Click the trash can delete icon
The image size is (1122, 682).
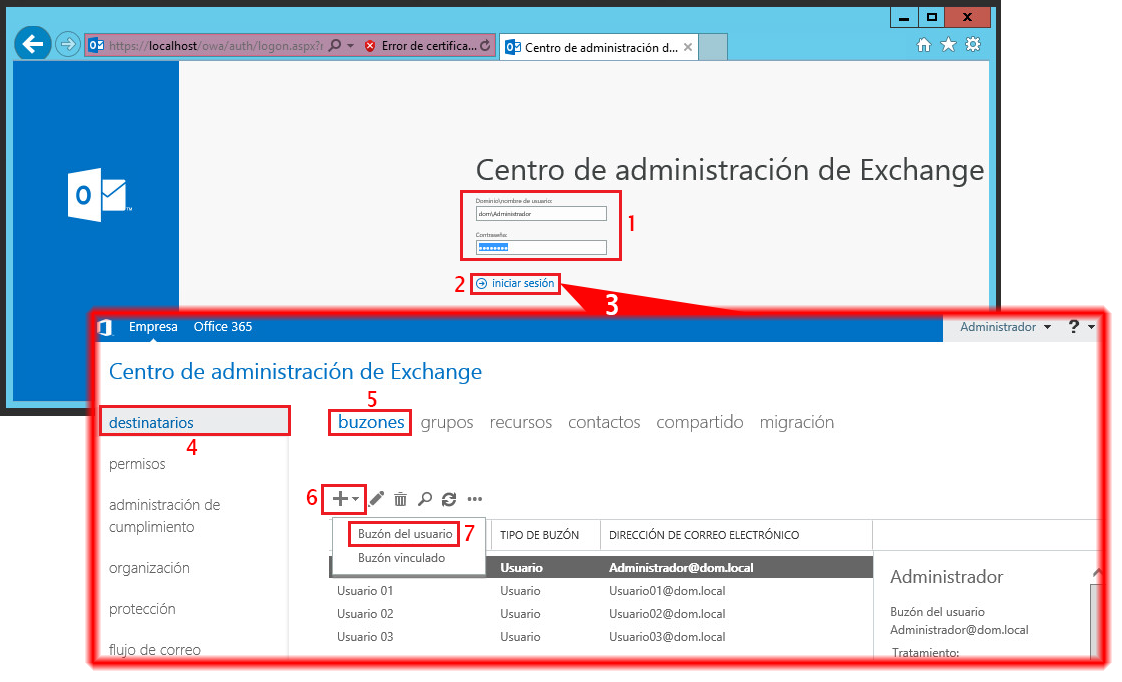click(x=401, y=499)
